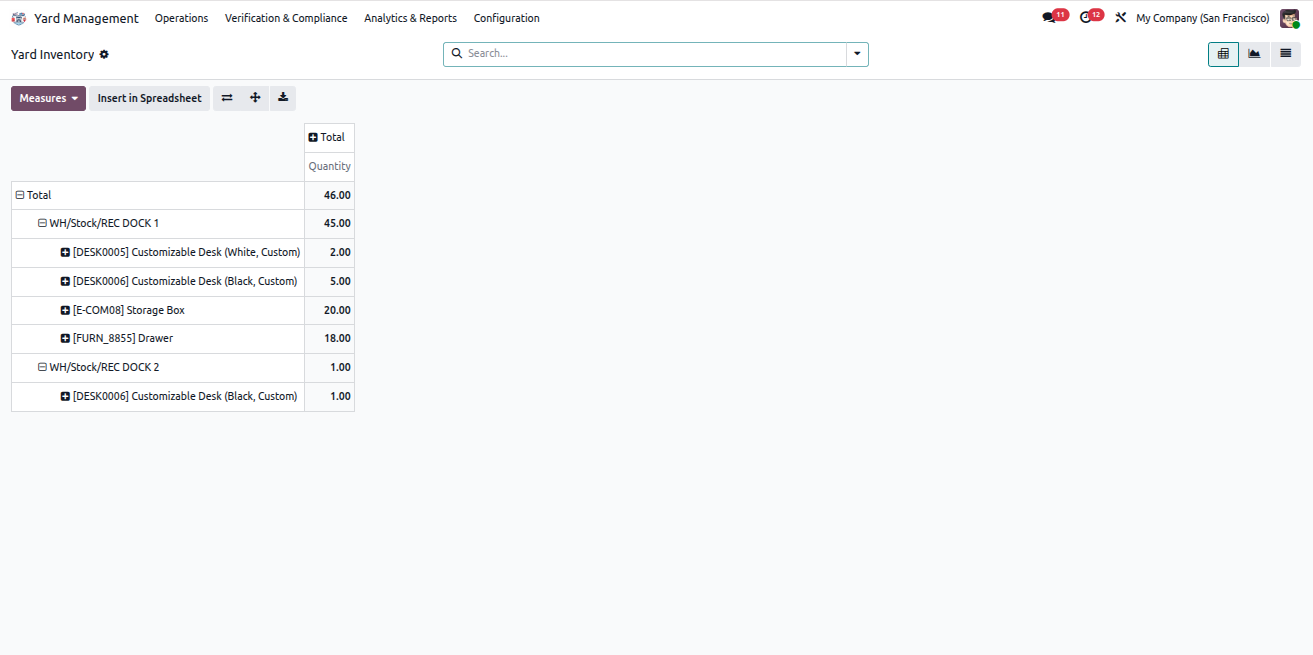
Task: Click the search magnifier icon
Action: coord(457,54)
